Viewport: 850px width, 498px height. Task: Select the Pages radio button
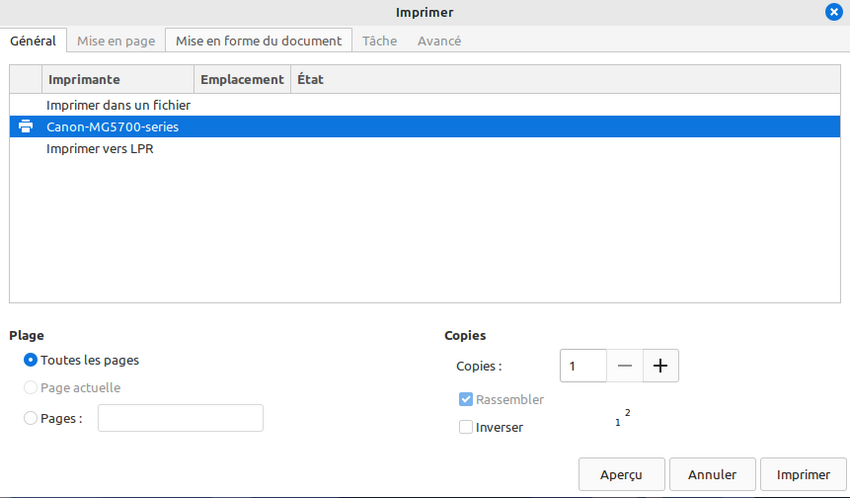coord(30,419)
